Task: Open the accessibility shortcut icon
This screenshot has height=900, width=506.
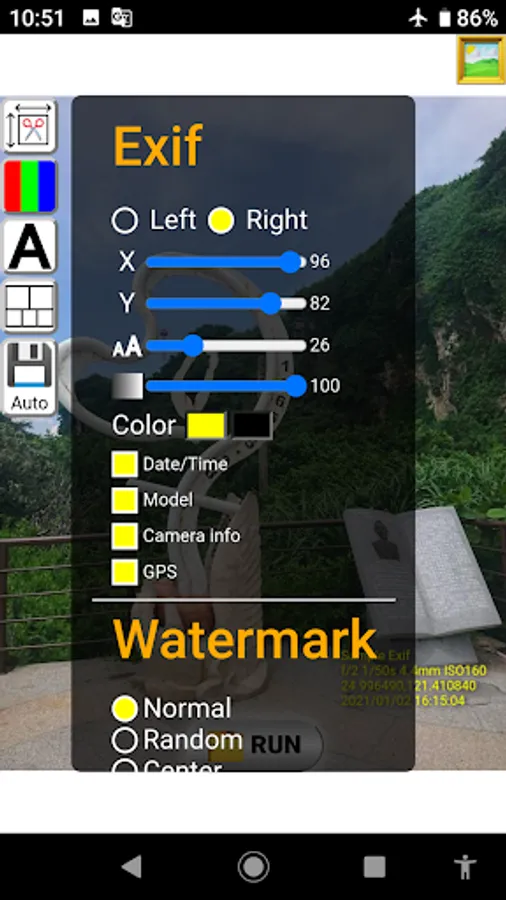Action: (x=465, y=867)
